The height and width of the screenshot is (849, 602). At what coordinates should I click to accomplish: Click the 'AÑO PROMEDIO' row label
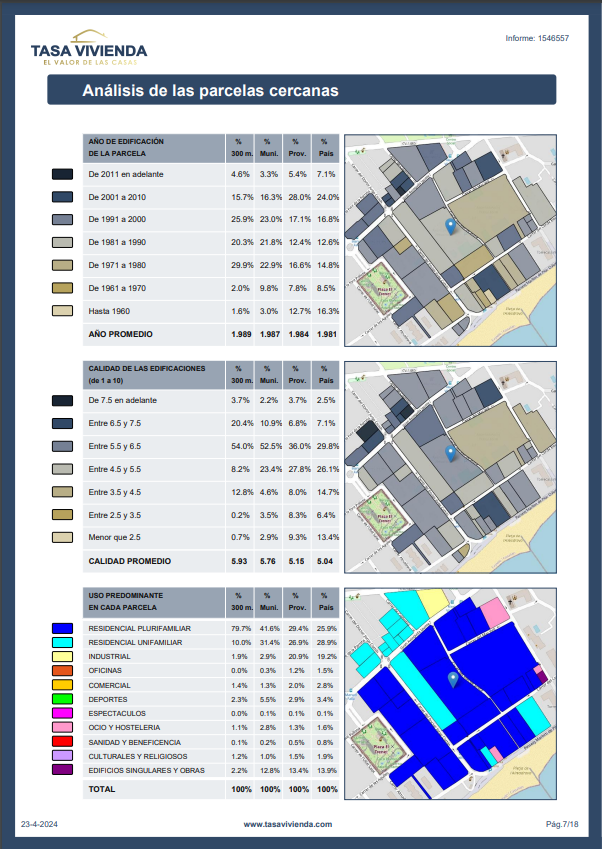(121, 334)
